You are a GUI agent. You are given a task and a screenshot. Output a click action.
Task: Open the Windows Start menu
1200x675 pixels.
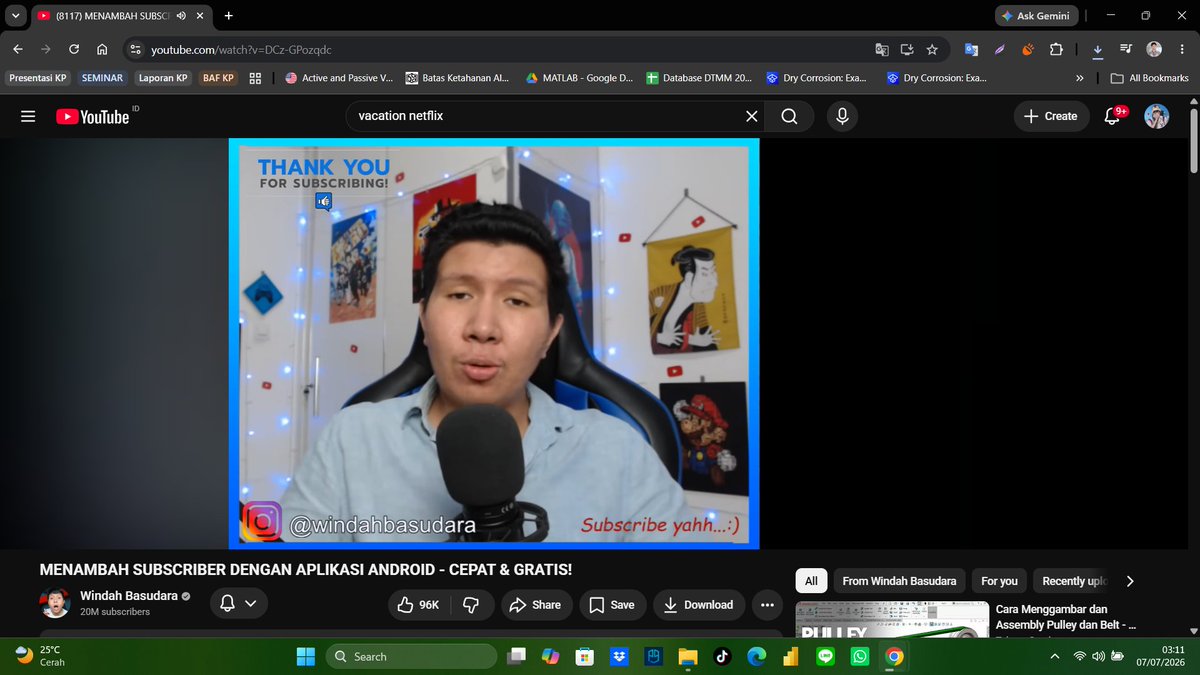point(305,657)
